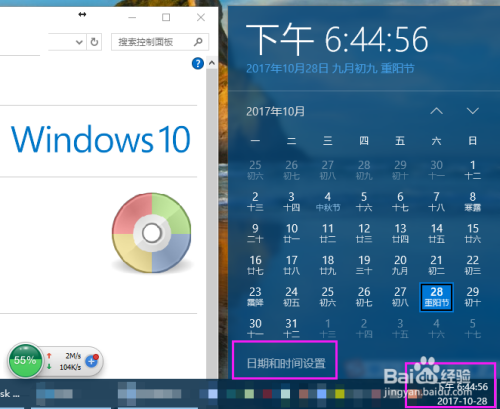This screenshot has height=409, width=500.
Task: Select October 20 九月
Action: [x=400, y=265]
